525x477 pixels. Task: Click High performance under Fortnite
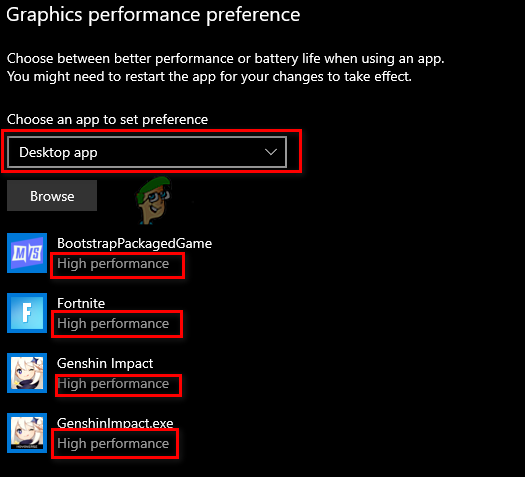coord(113,324)
